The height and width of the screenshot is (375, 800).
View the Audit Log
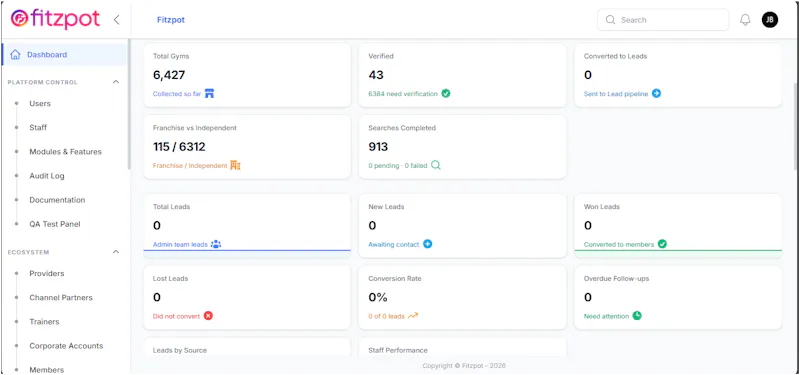(47, 176)
